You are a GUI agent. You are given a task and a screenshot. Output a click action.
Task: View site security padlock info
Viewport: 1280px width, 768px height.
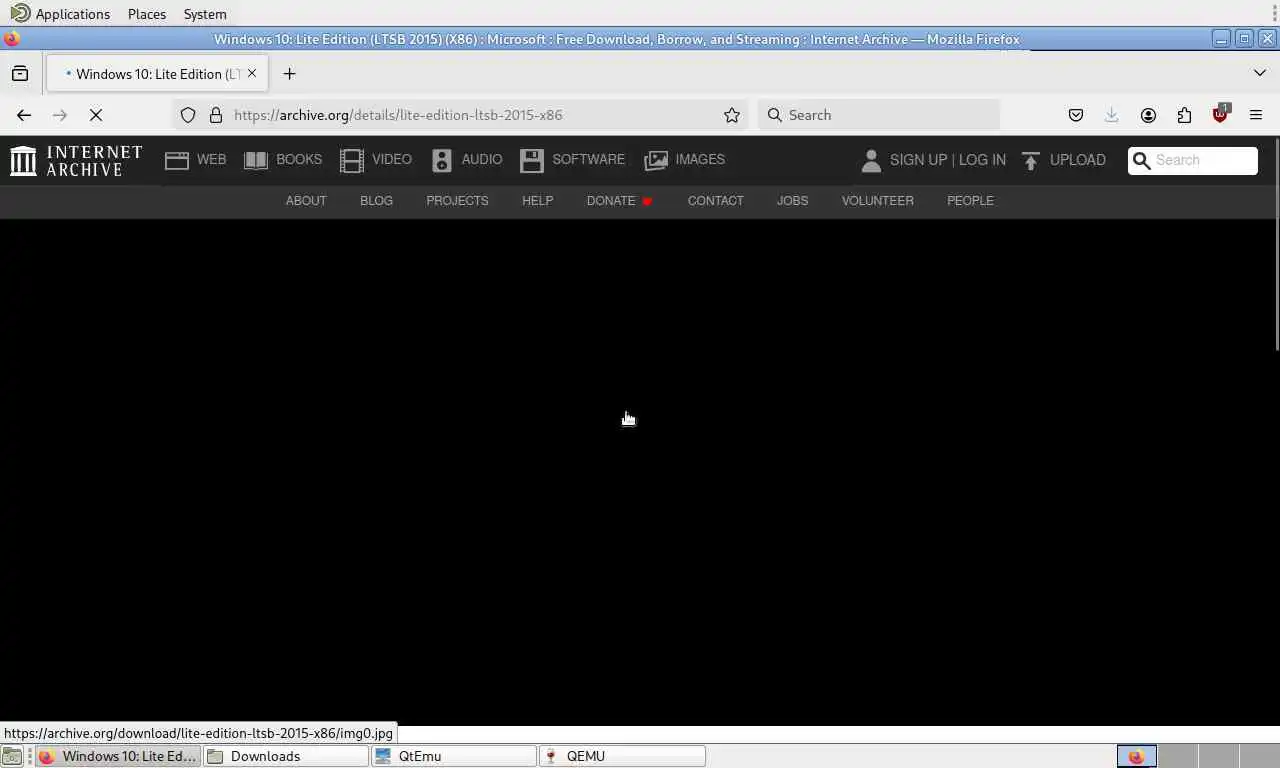pos(215,115)
